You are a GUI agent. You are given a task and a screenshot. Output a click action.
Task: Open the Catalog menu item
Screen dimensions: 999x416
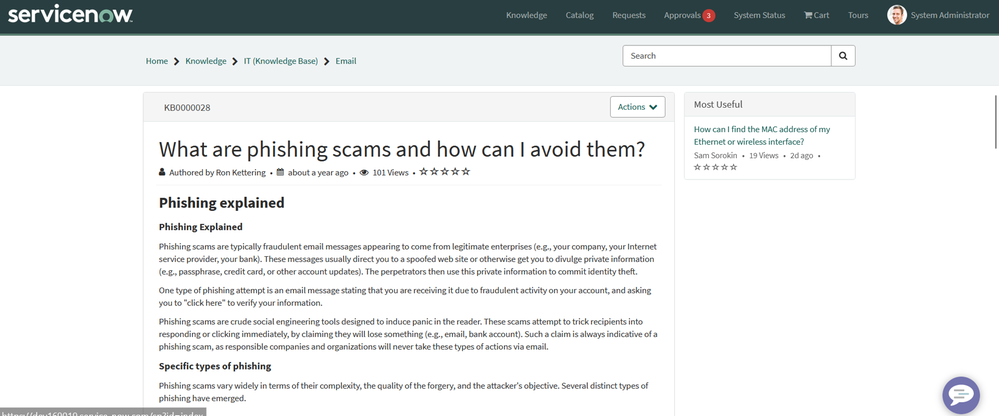[579, 15]
